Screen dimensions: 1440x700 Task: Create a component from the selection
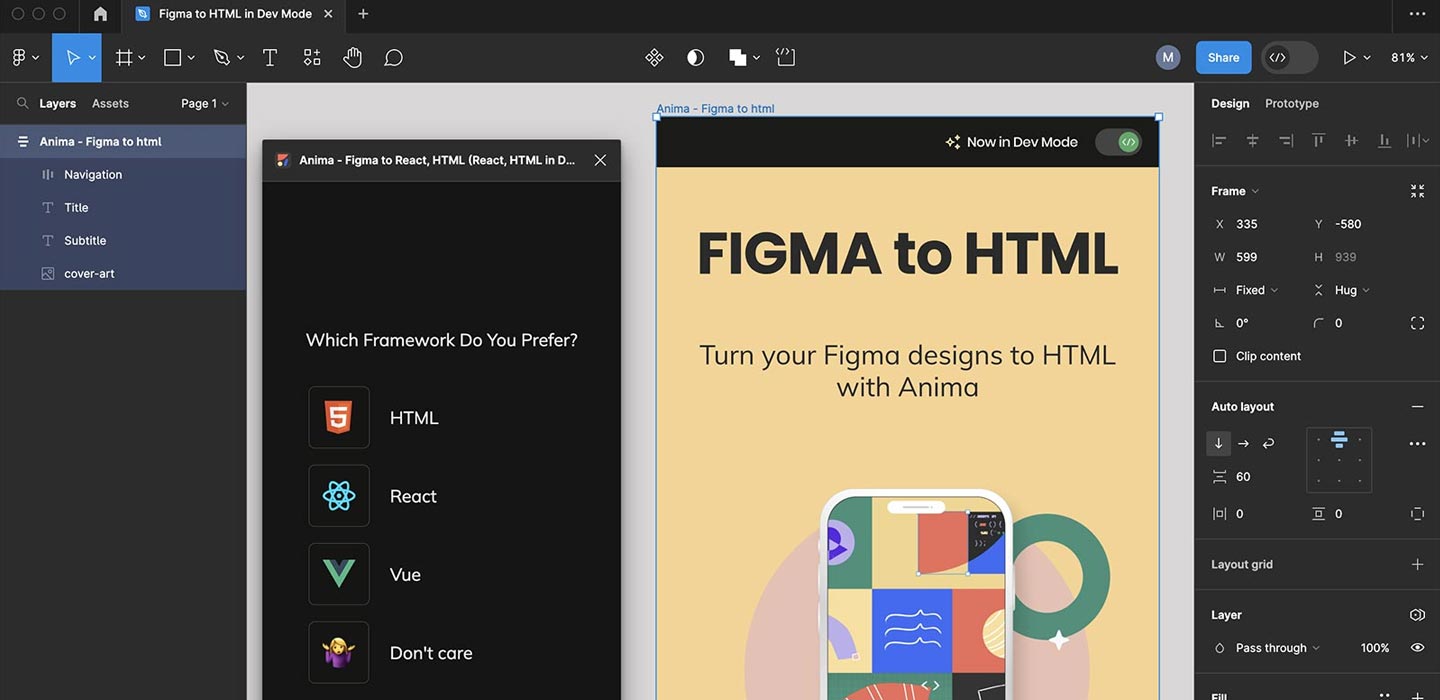654,57
